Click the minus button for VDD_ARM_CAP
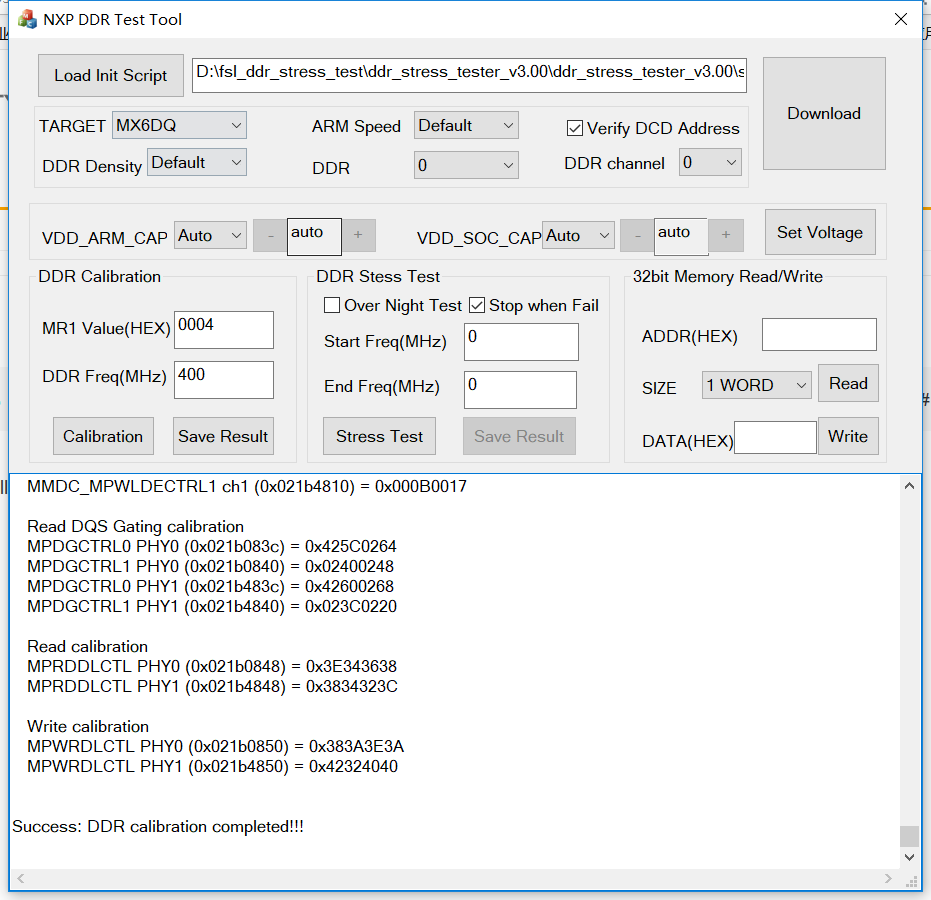The width and height of the screenshot is (931, 900). 270,235
